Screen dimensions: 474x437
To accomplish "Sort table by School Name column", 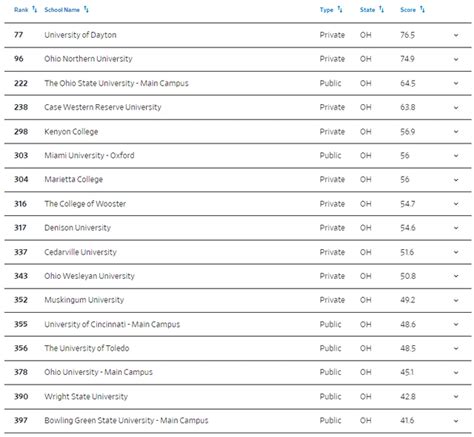I will [86, 9].
